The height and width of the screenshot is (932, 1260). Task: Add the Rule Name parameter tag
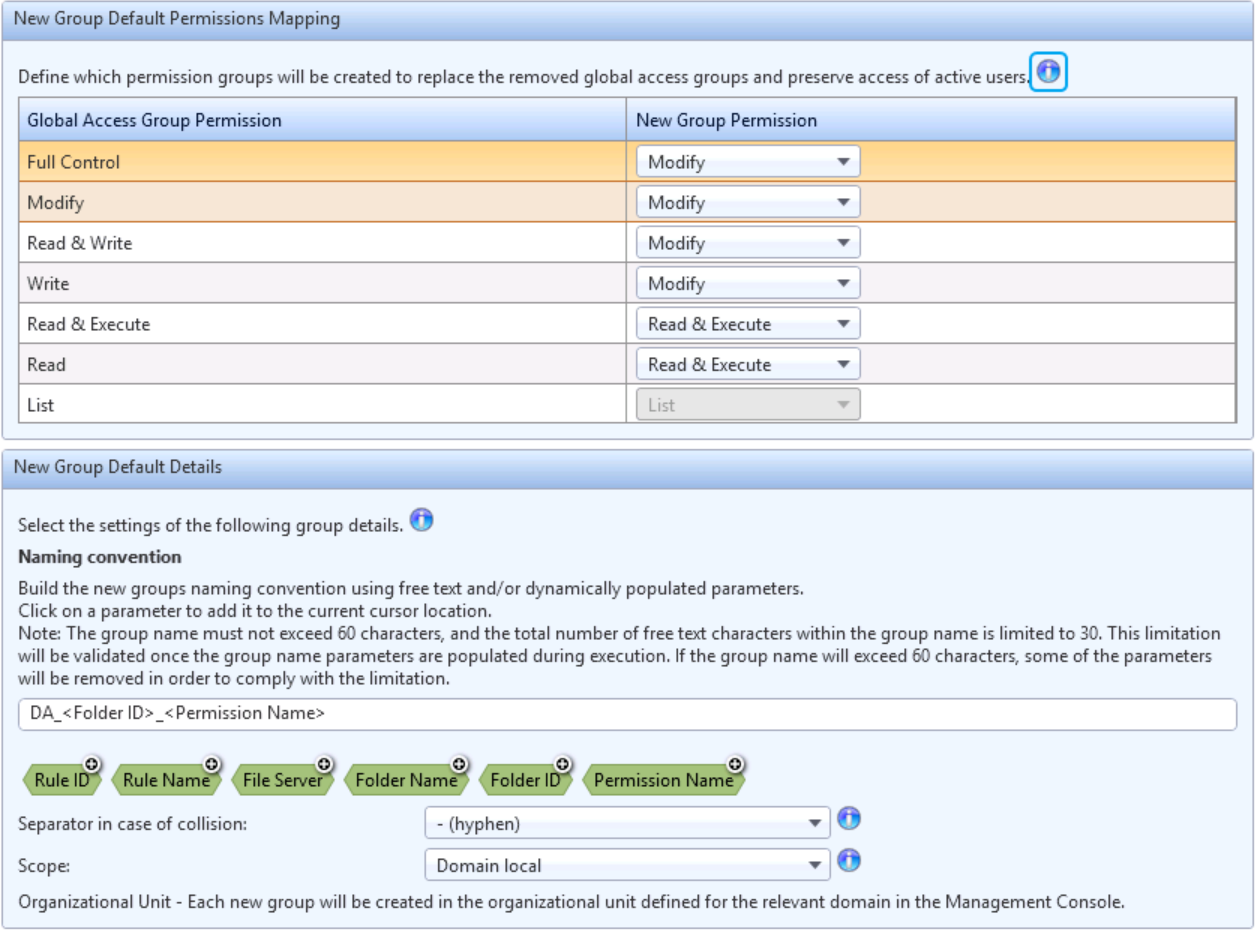tap(166, 780)
